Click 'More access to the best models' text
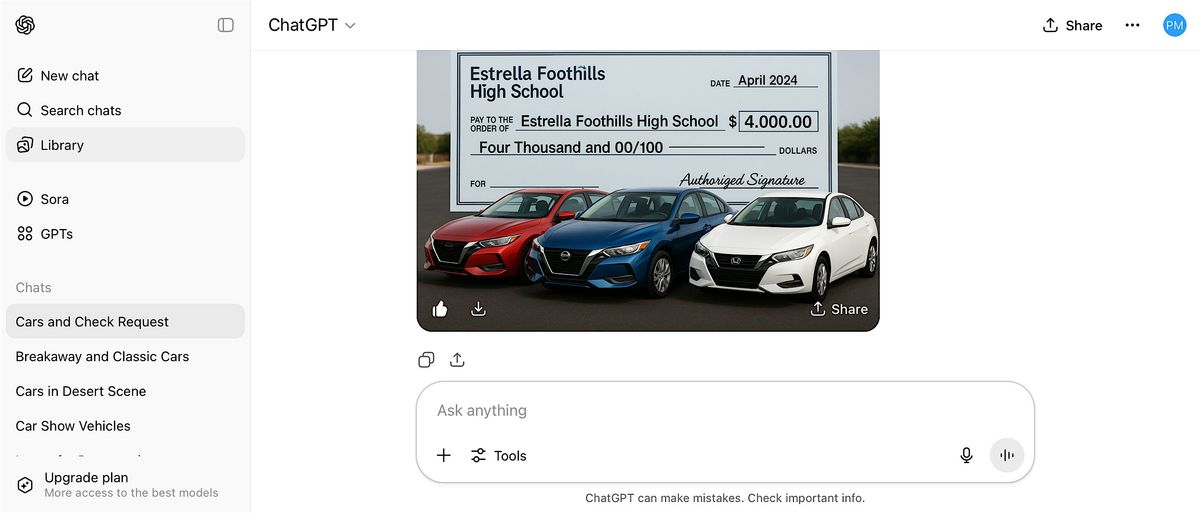1200x513 pixels. click(131, 493)
